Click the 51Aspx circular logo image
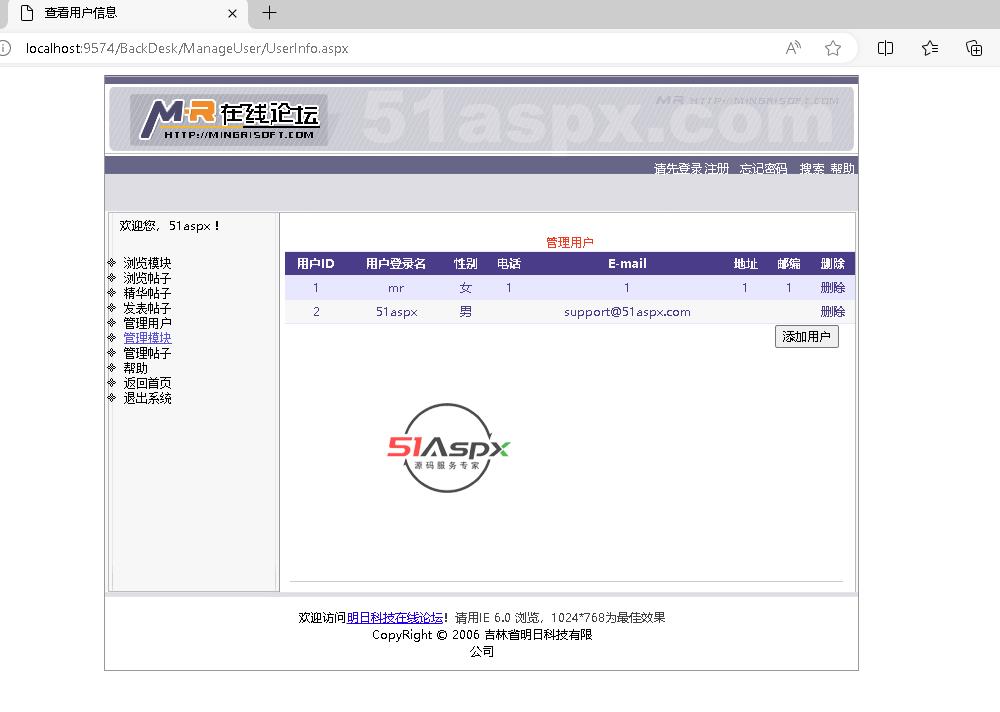This screenshot has height=712, width=1000. [x=448, y=448]
